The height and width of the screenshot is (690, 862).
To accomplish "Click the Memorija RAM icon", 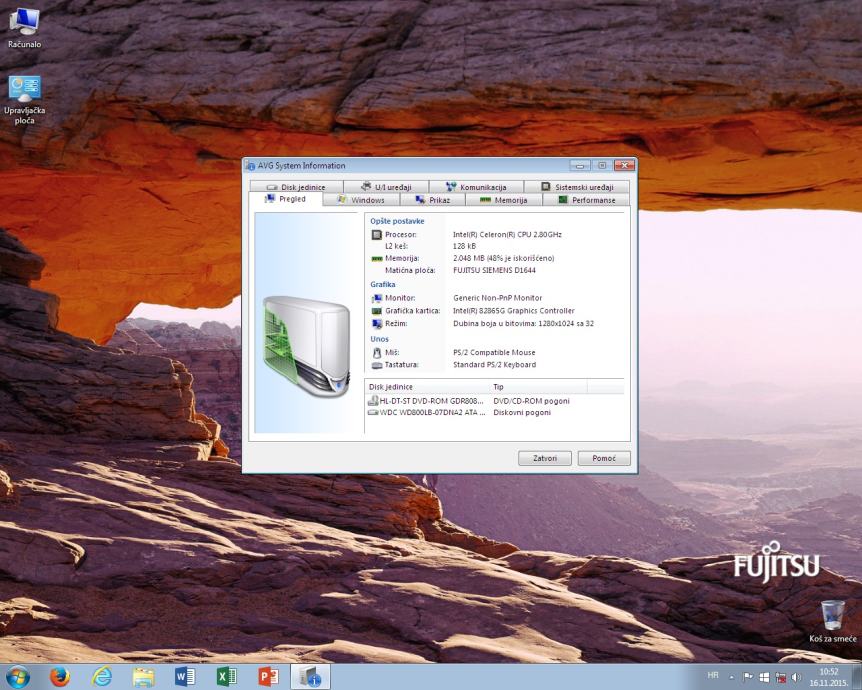I will [377, 258].
